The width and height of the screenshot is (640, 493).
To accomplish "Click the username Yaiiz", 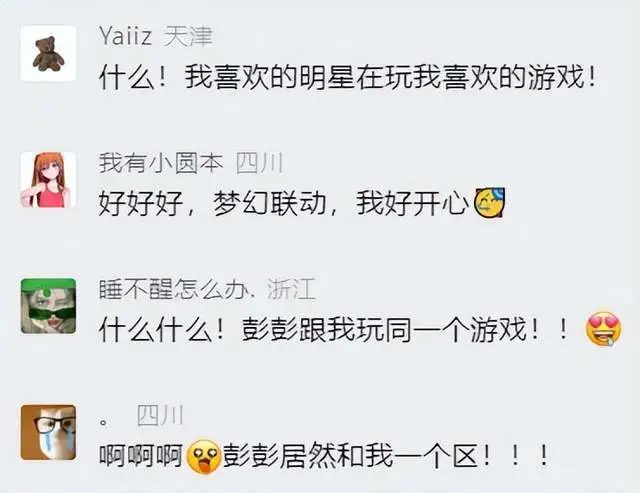I will point(126,36).
